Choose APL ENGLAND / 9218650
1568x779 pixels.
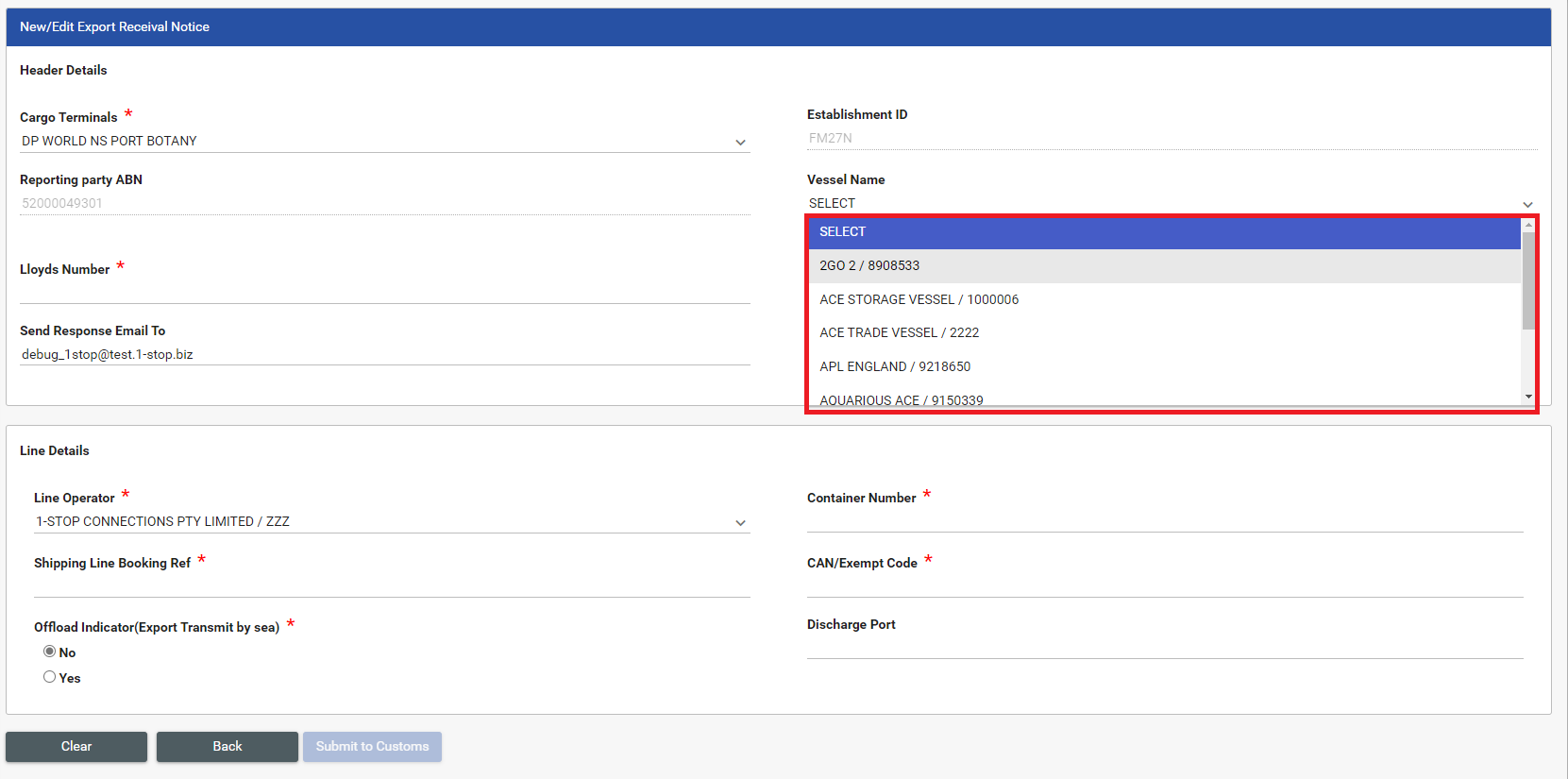point(1164,367)
